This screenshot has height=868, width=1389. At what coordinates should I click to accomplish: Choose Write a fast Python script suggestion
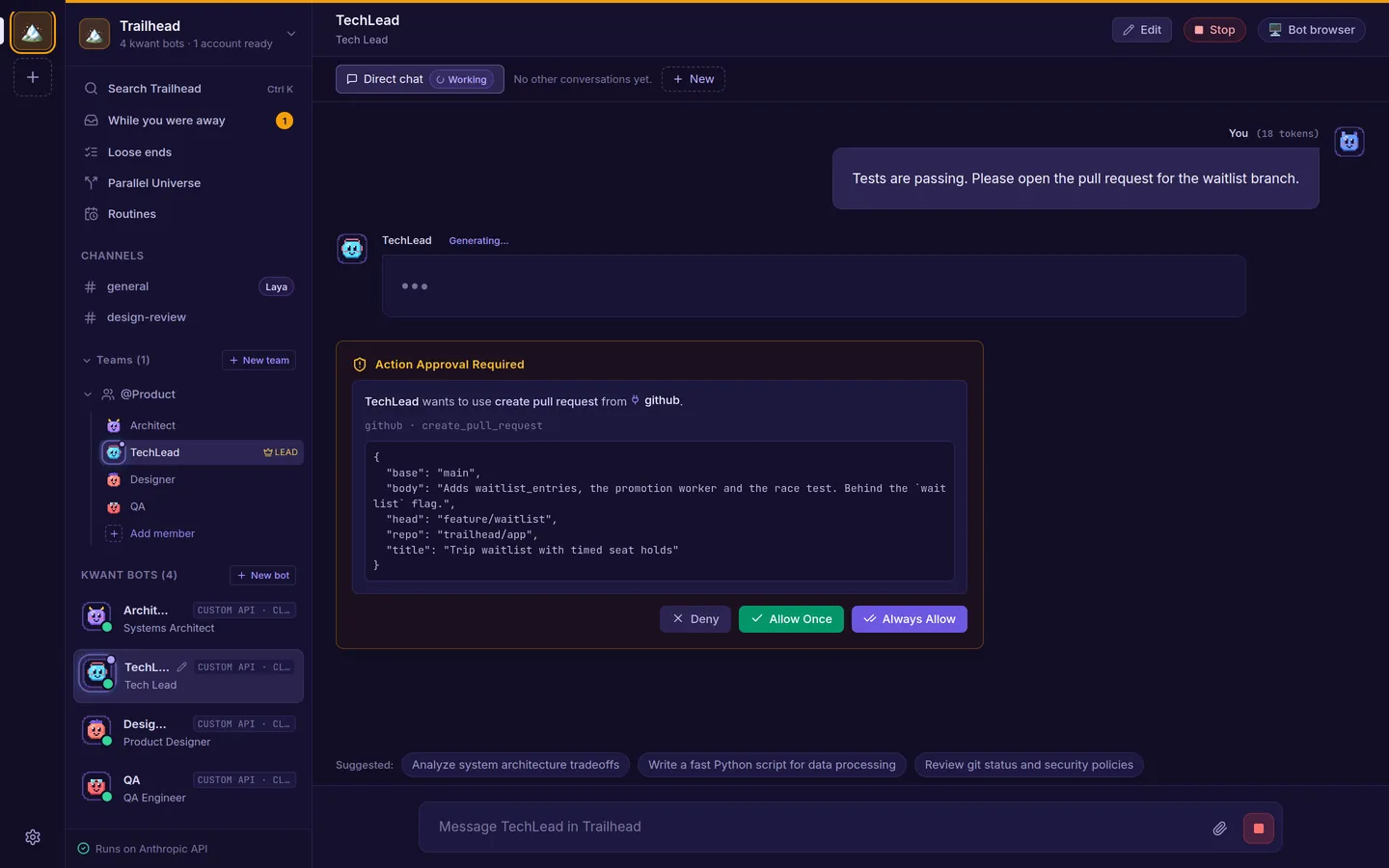point(772,765)
